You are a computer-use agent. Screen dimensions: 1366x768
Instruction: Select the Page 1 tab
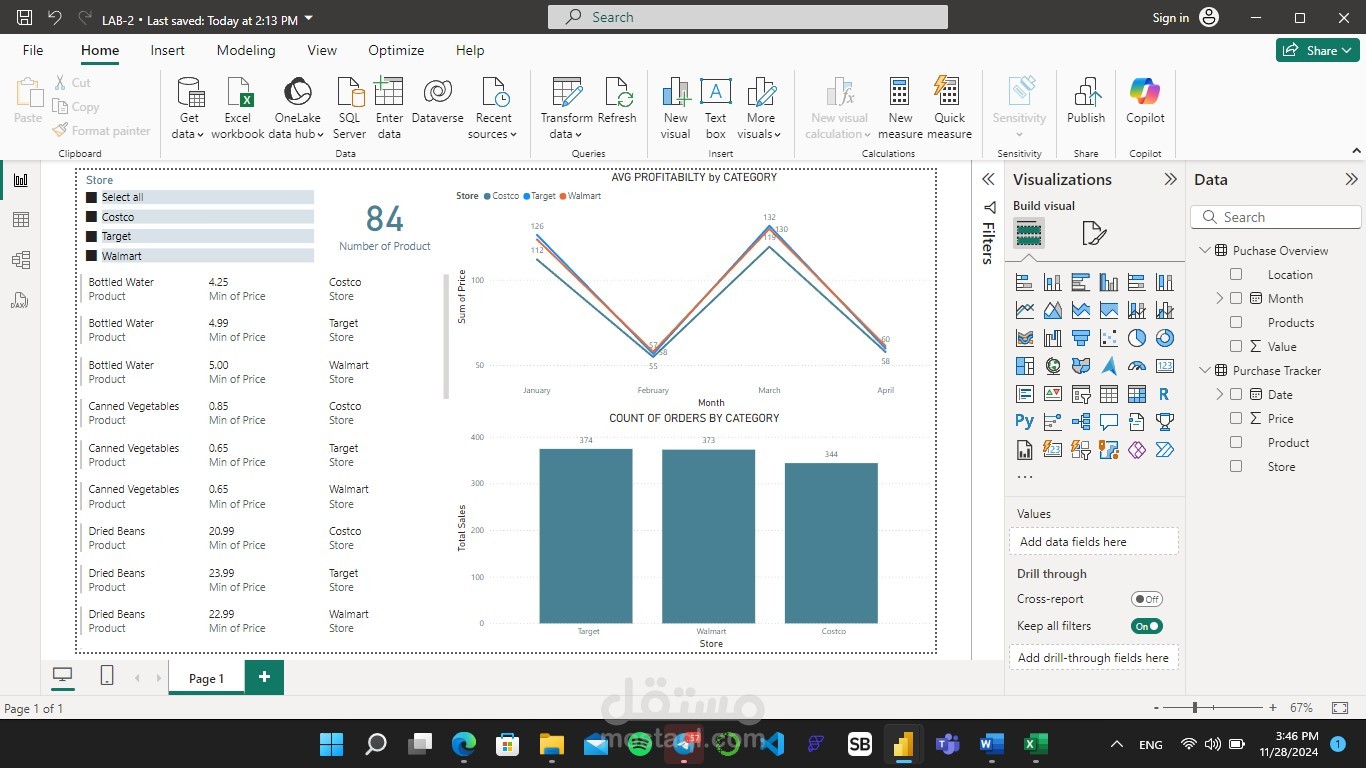point(207,678)
